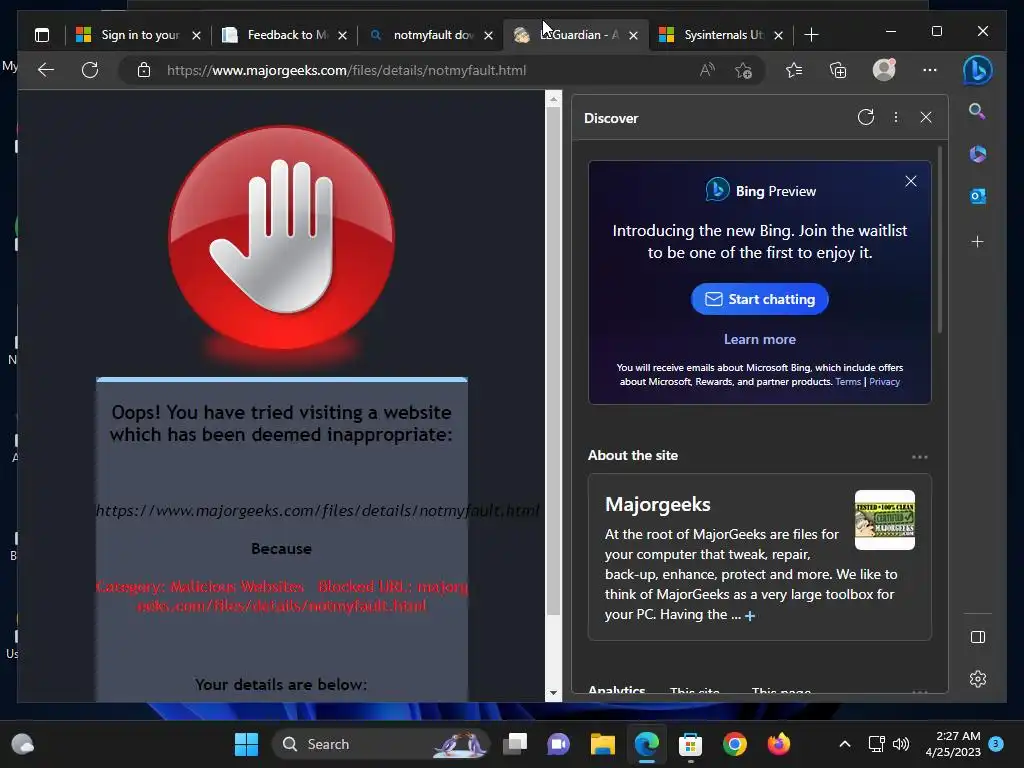Open sidebar settings gear icon
Viewport: 1024px width, 768px height.
point(978,679)
